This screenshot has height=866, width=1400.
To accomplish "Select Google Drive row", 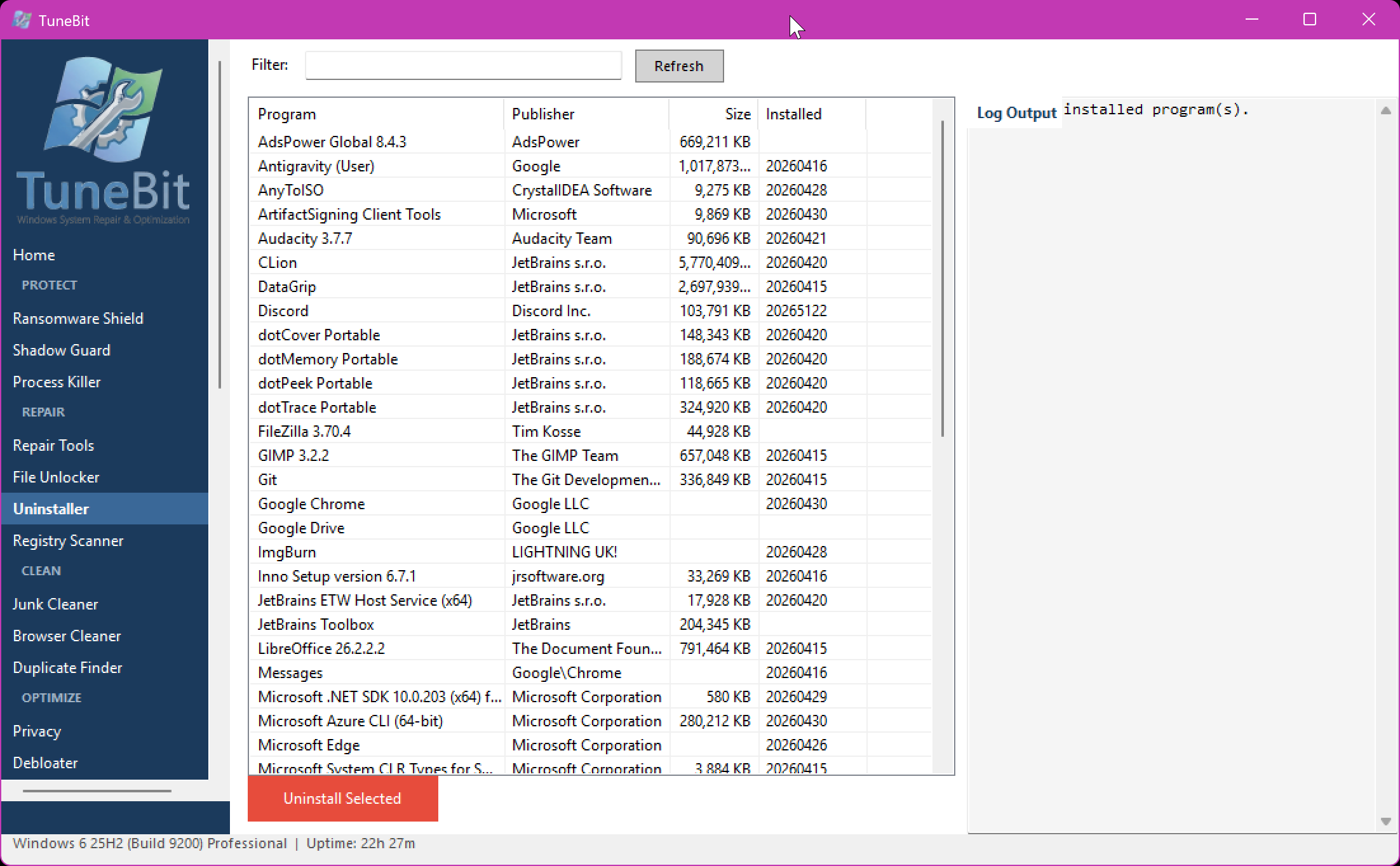I will 591,528.
